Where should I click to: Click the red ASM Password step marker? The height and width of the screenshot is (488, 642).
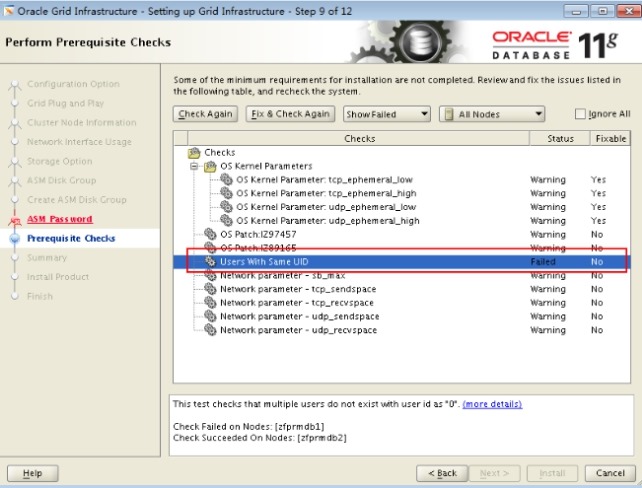pyautogui.click(x=15, y=221)
